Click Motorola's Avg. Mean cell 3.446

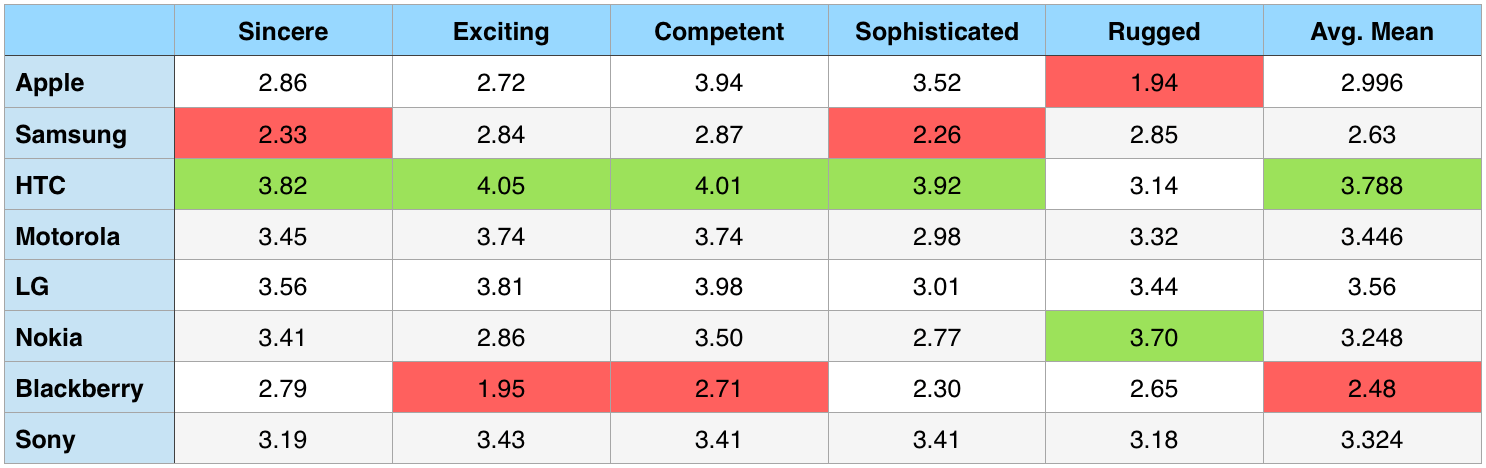(1372, 236)
